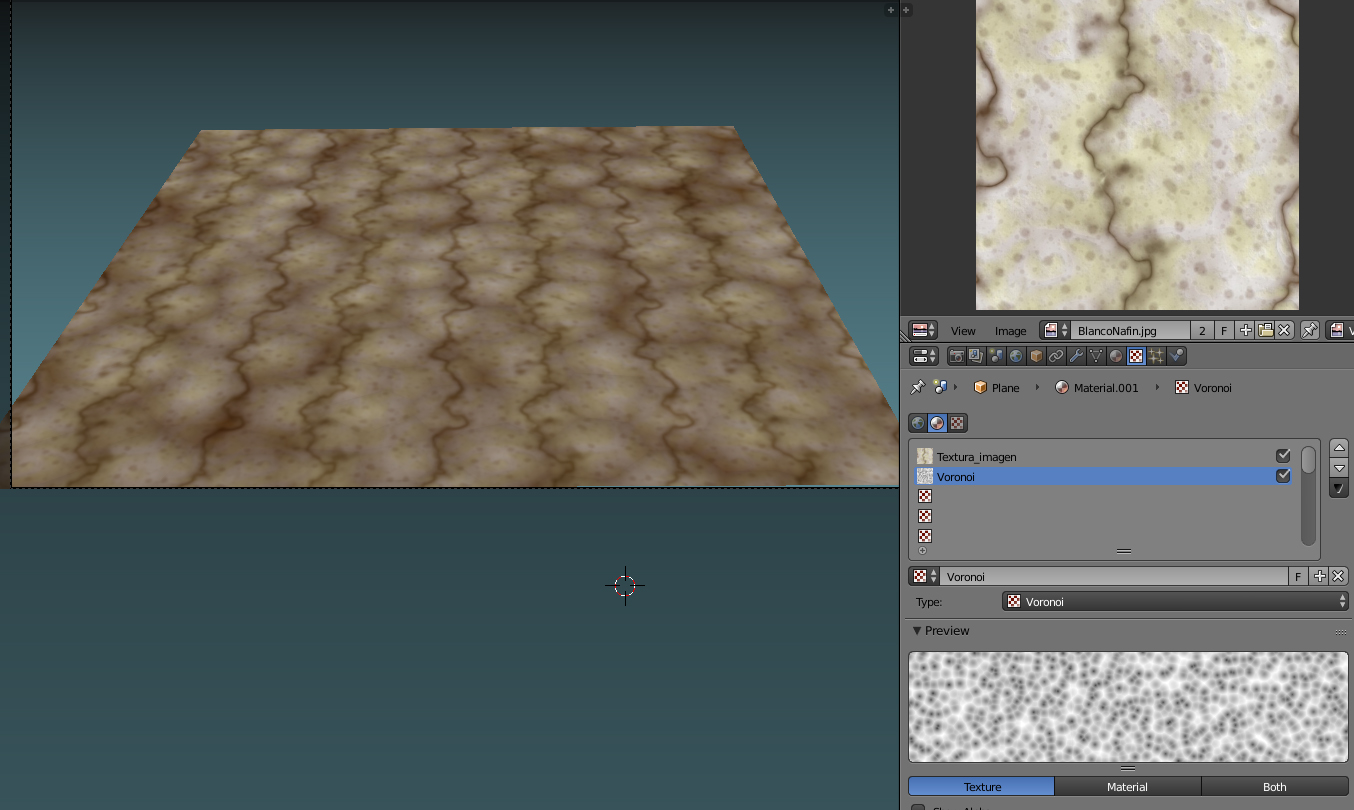This screenshot has height=810, width=1354.
Task: Click the first empty checker texture slot
Action: (925, 496)
